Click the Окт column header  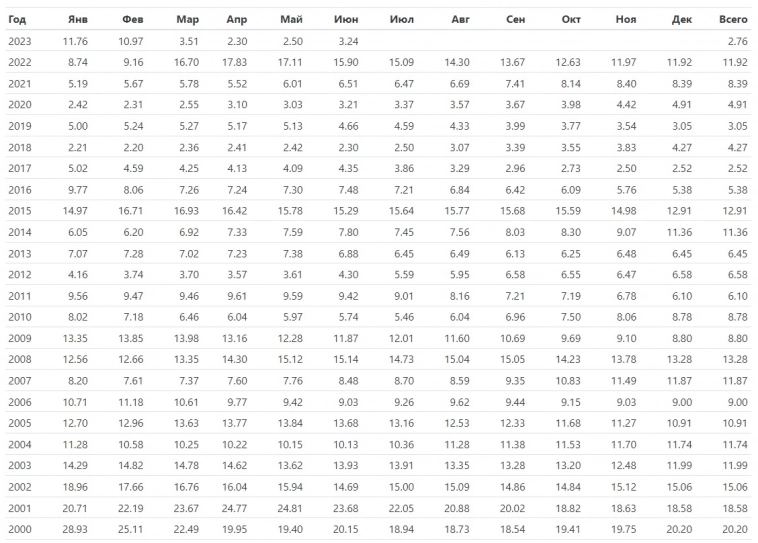click(x=572, y=19)
